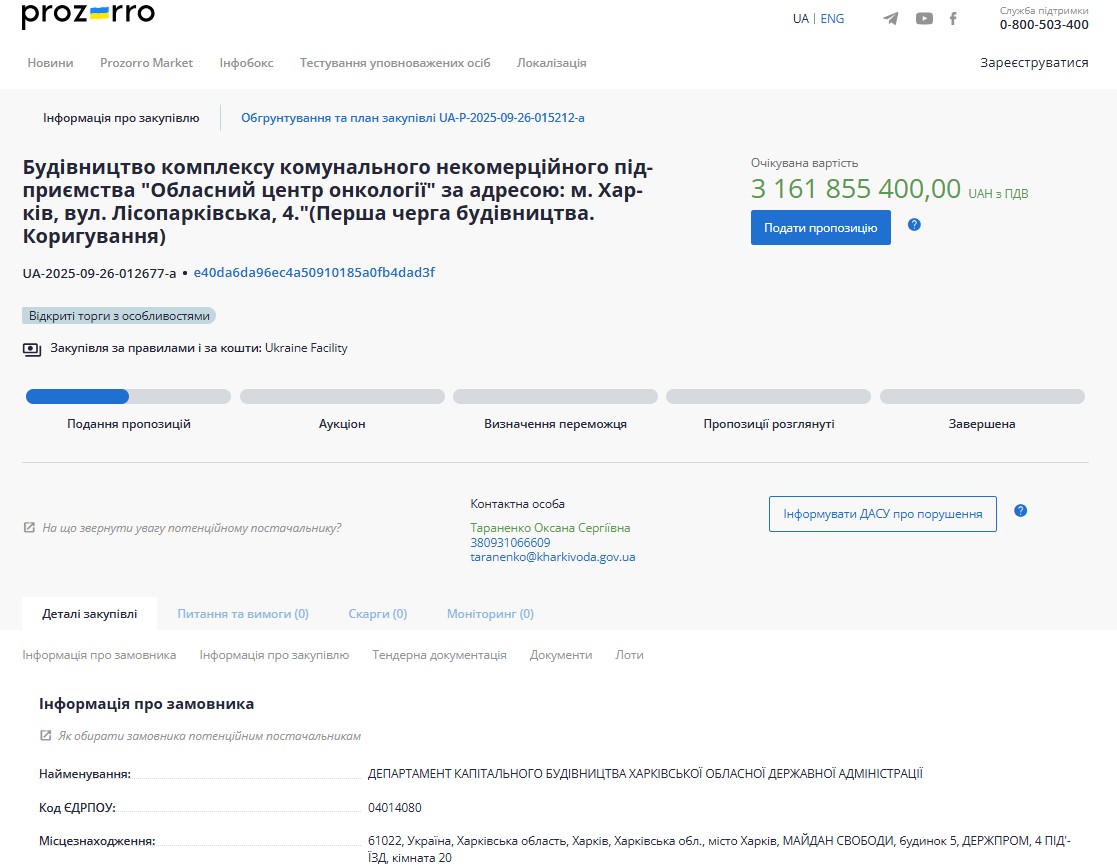
Task: Click contact email taranenko@kharkivoda.gov.ua
Action: (552, 557)
